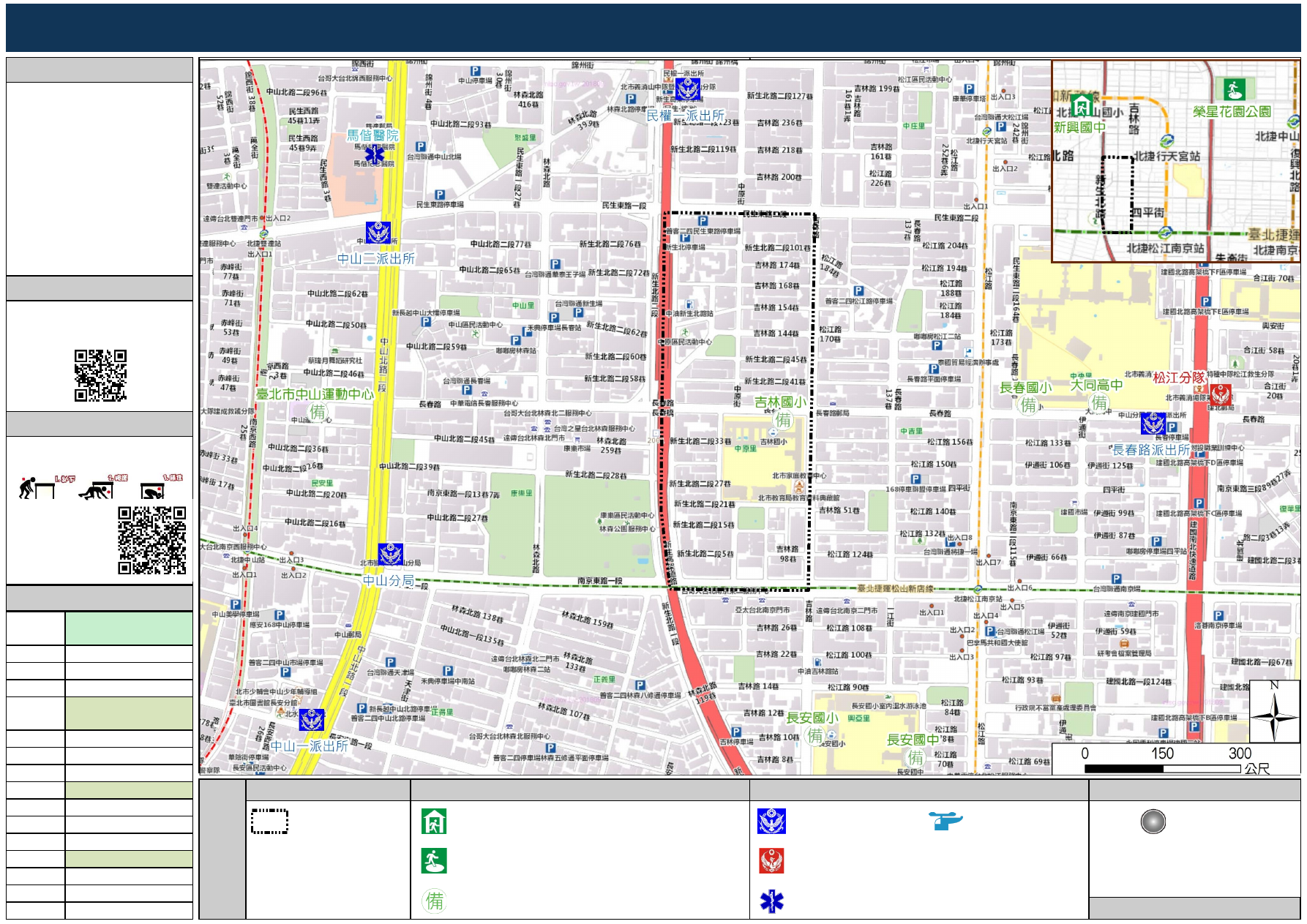This screenshot has width=1307, height=924.
Task: Click the green running-person legend icon
Action: pyautogui.click(x=434, y=861)
